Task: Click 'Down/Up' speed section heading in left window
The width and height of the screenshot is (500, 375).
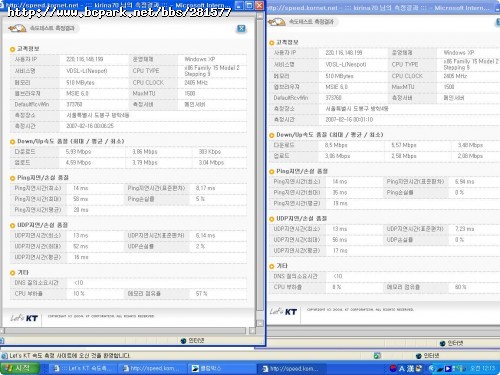Action: (x=71, y=141)
